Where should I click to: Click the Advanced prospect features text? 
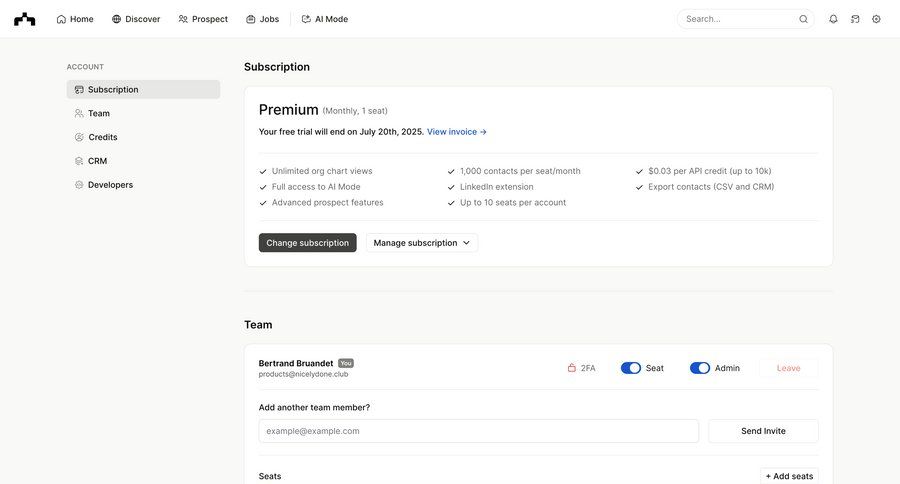tap(328, 203)
